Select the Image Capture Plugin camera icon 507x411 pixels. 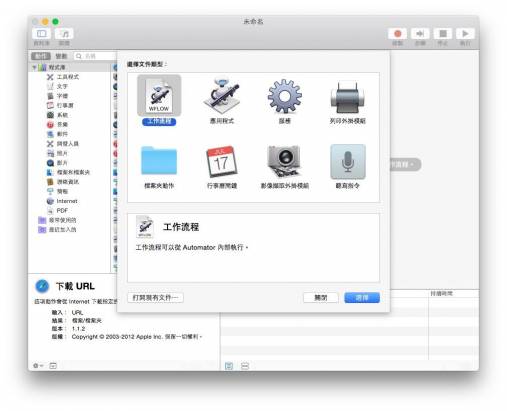click(x=284, y=161)
